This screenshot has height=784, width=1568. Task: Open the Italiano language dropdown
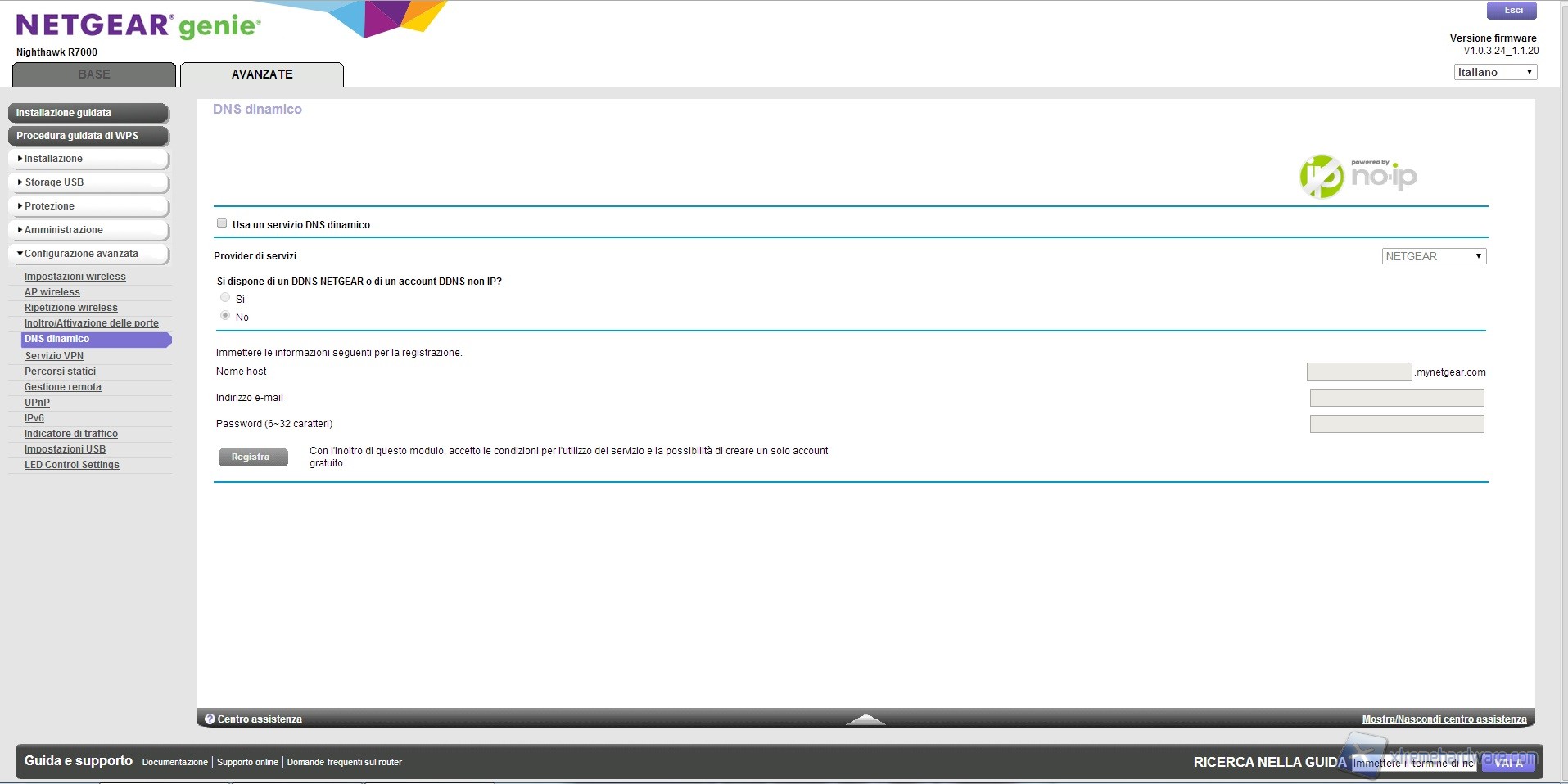(x=1494, y=72)
